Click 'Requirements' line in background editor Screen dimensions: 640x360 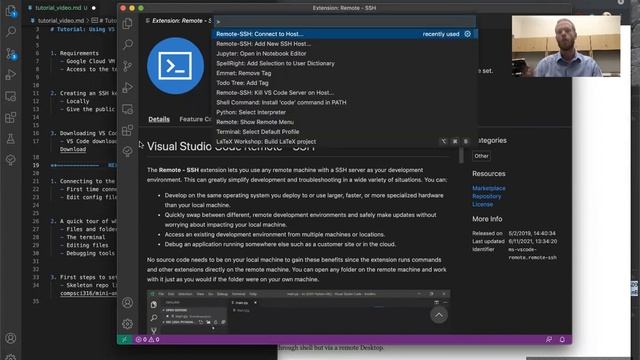[x=79, y=53]
